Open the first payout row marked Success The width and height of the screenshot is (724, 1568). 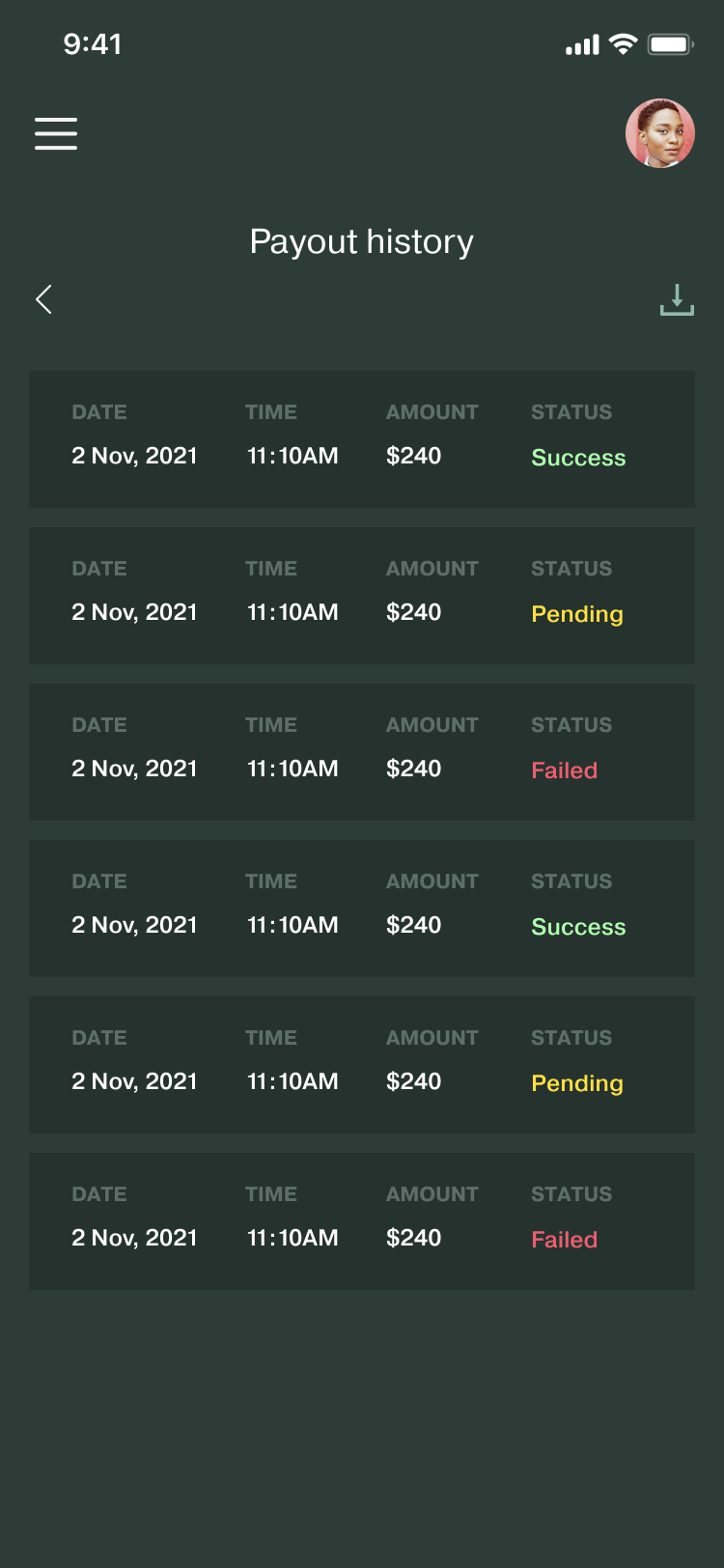pyautogui.click(x=362, y=439)
